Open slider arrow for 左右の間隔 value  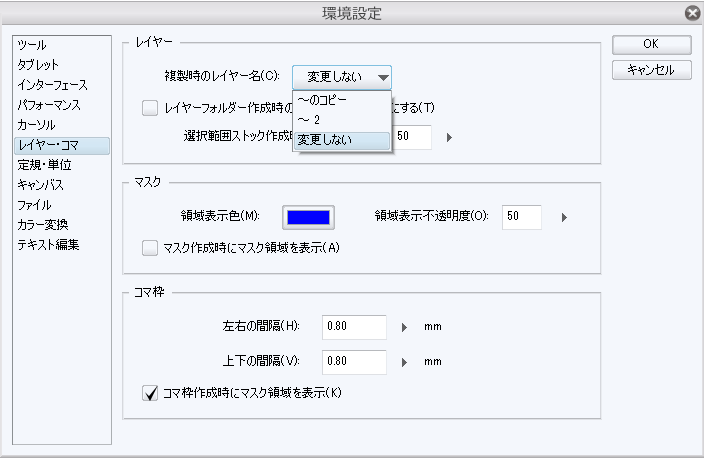404,327
